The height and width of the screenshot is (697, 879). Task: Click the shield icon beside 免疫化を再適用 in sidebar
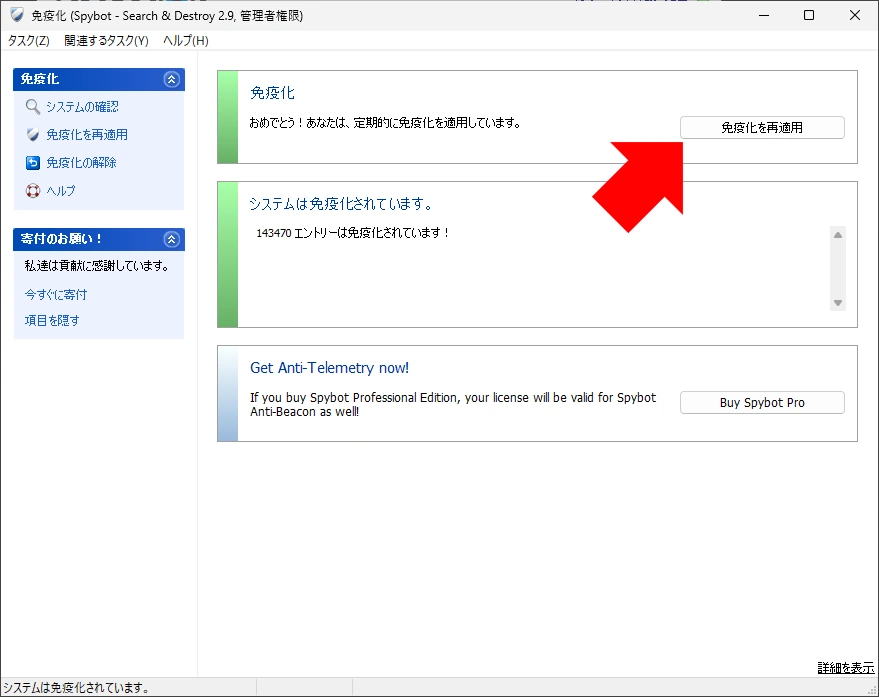[33, 135]
